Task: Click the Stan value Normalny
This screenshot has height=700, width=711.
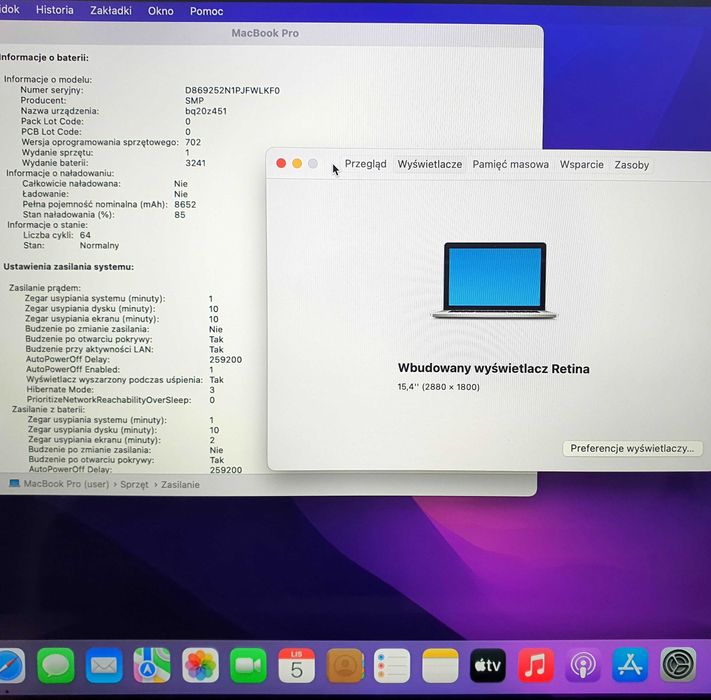Action: 99,245
